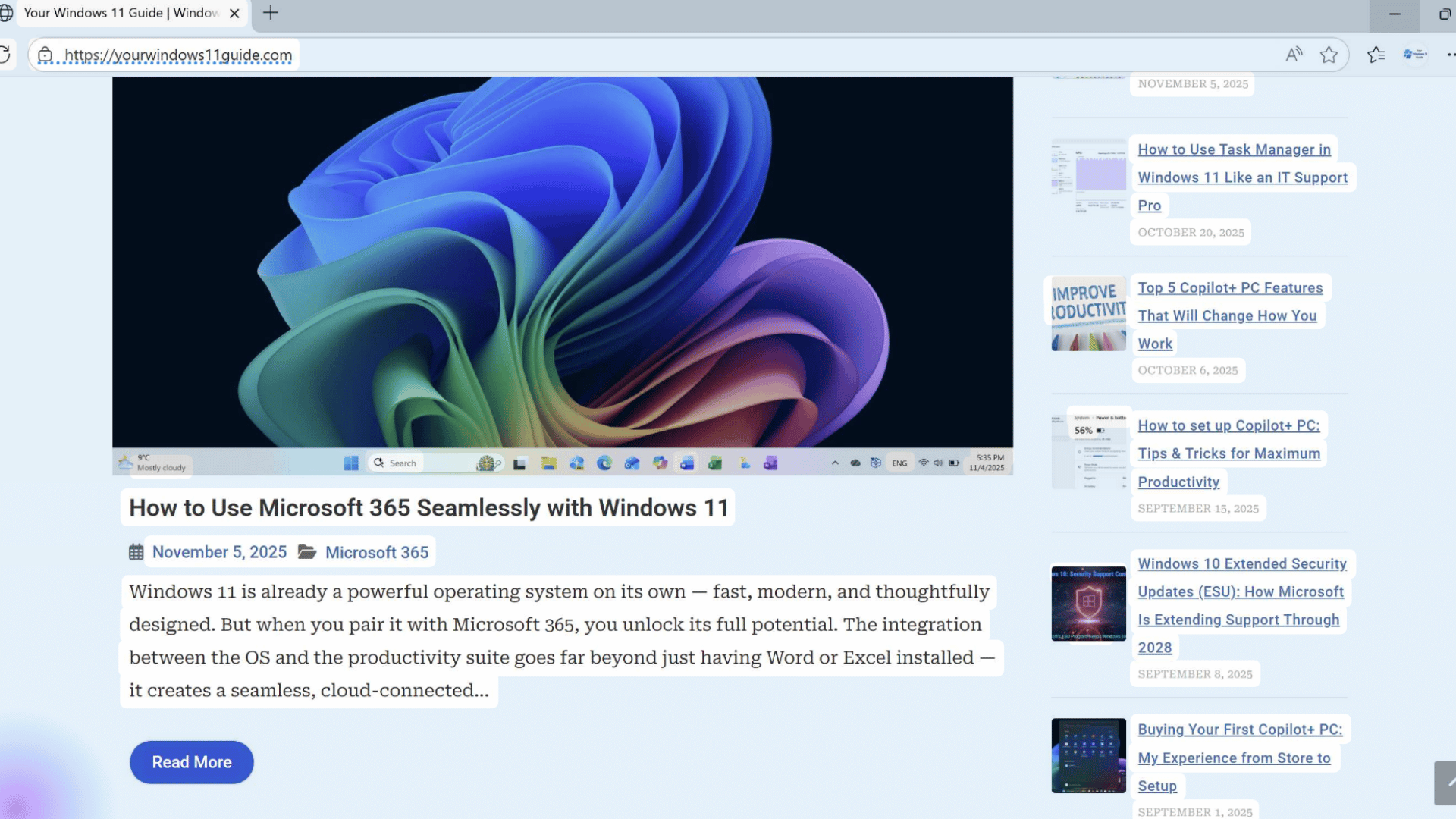The height and width of the screenshot is (819, 1456).
Task: Click the Microsoft 365 category link
Action: pos(376,552)
